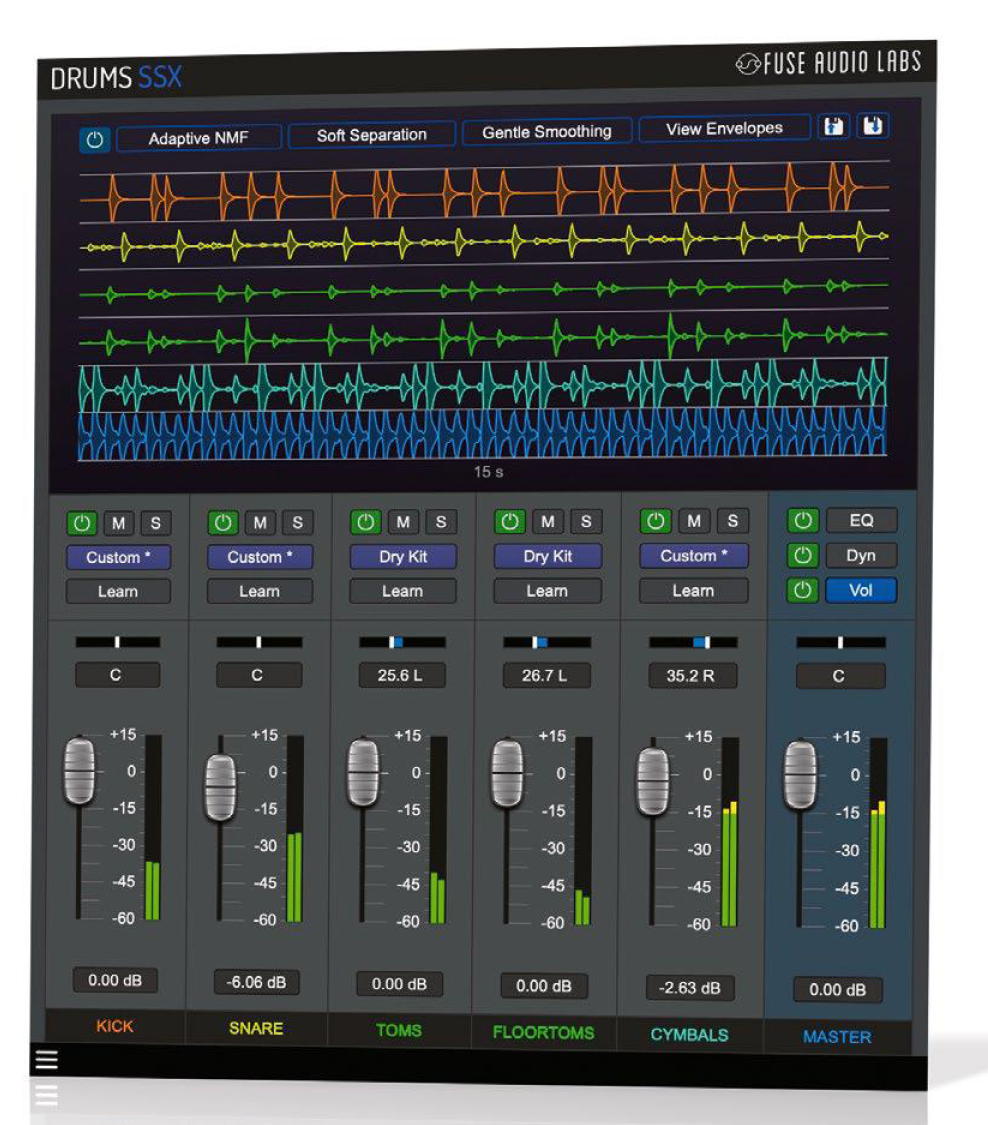Solo the Floortoms channel
Screen dimensions: 988x1125
point(586,521)
